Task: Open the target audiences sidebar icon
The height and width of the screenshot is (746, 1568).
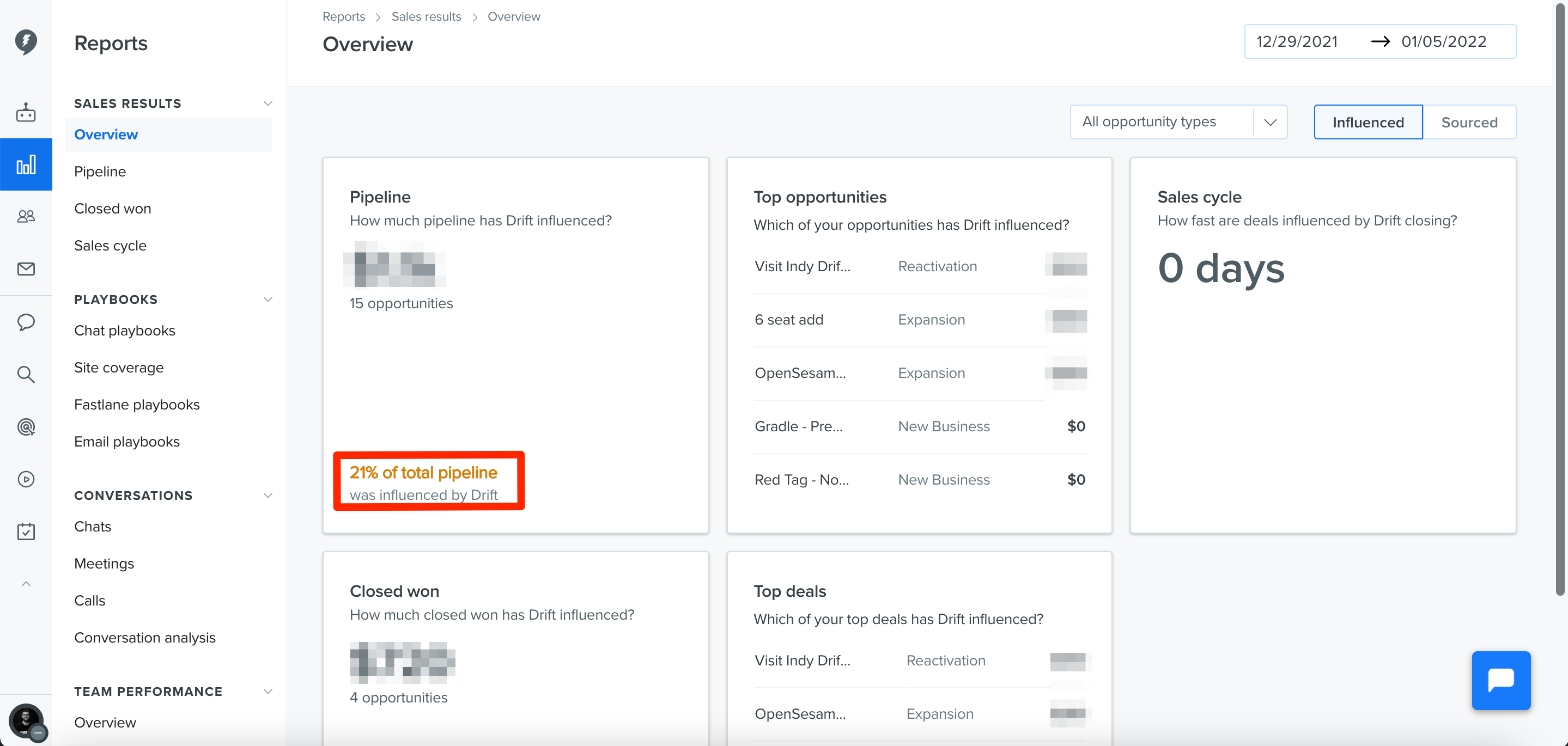Action: (26, 426)
